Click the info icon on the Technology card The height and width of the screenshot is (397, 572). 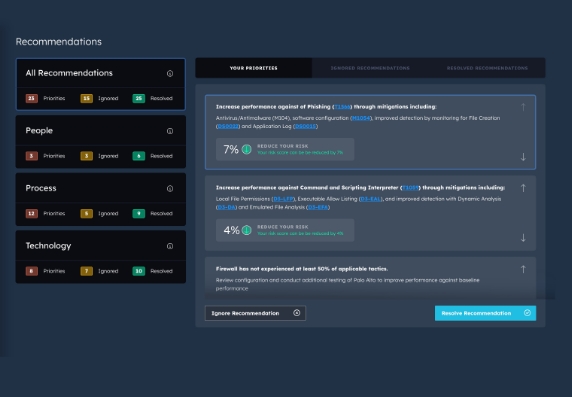[x=170, y=246]
